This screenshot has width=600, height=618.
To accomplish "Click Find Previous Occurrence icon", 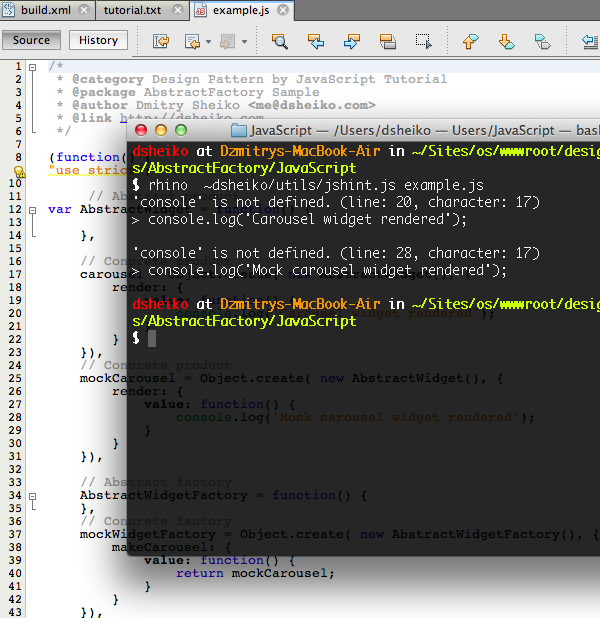I will tap(316, 41).
